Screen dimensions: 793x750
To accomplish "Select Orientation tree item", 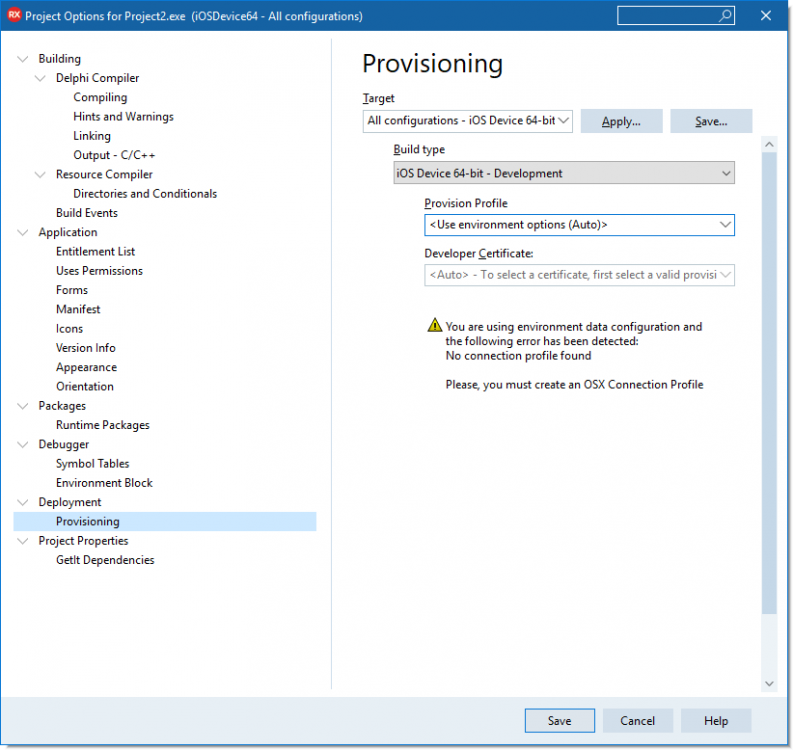I will (x=85, y=386).
